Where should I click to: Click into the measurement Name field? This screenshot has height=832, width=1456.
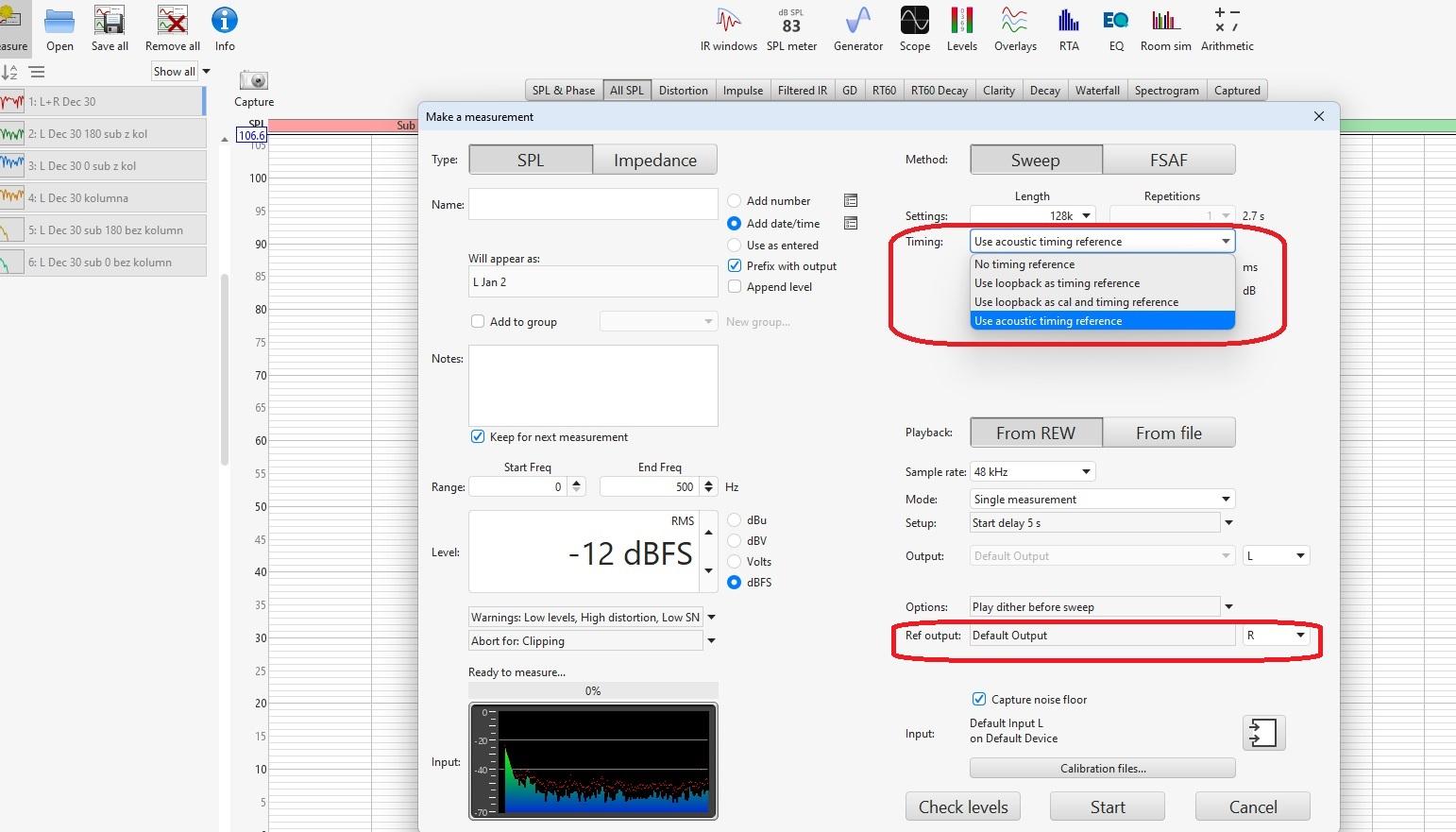[x=593, y=204]
